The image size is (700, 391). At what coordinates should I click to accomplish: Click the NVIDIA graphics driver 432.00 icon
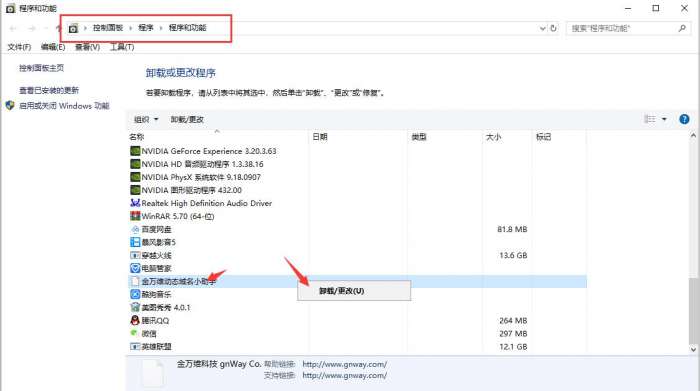(x=135, y=190)
